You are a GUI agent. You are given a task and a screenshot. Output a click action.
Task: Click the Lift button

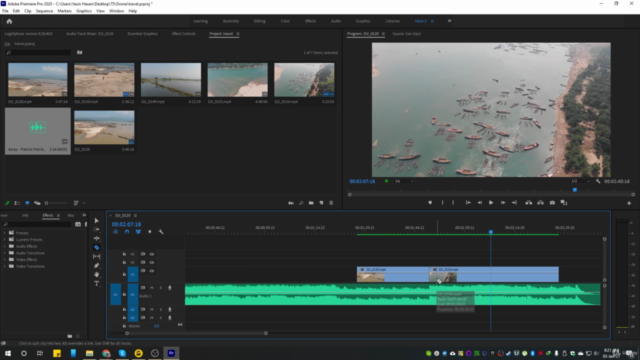(529, 202)
